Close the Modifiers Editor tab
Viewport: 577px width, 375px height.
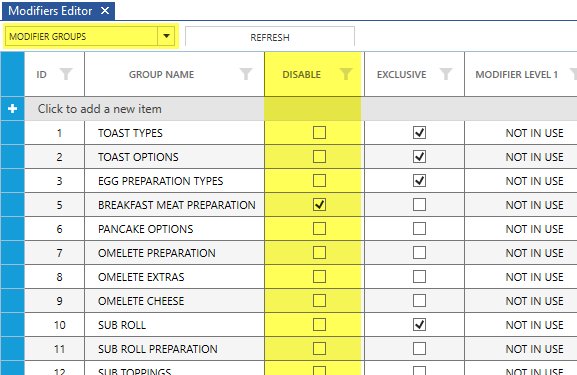click(x=105, y=11)
